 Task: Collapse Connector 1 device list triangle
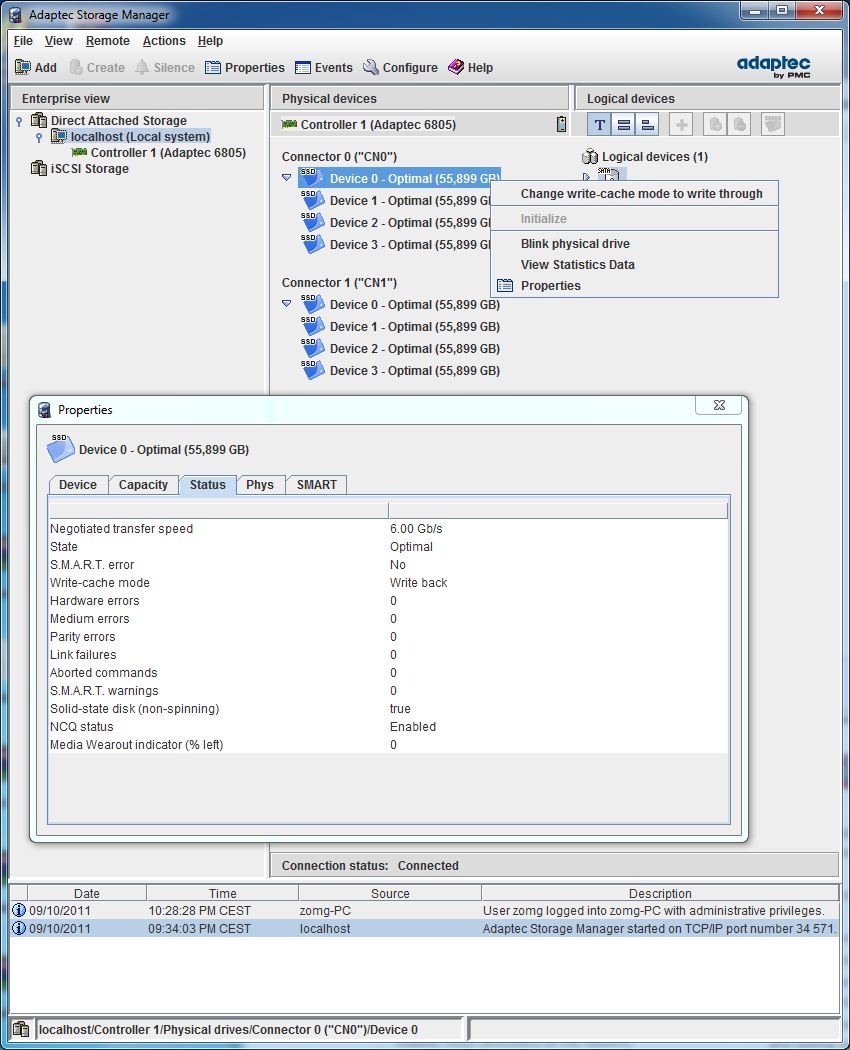(x=287, y=303)
